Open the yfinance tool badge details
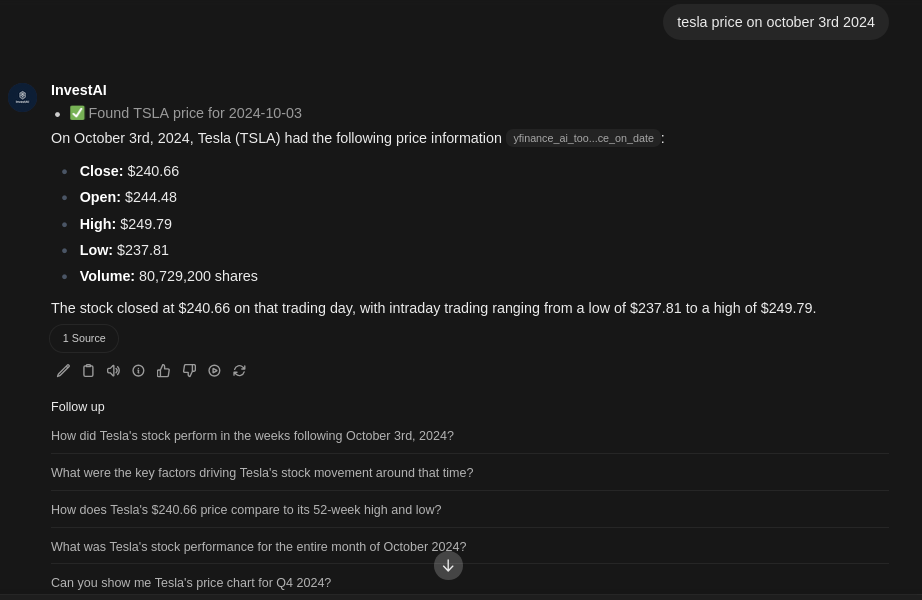922x600 pixels. (583, 138)
